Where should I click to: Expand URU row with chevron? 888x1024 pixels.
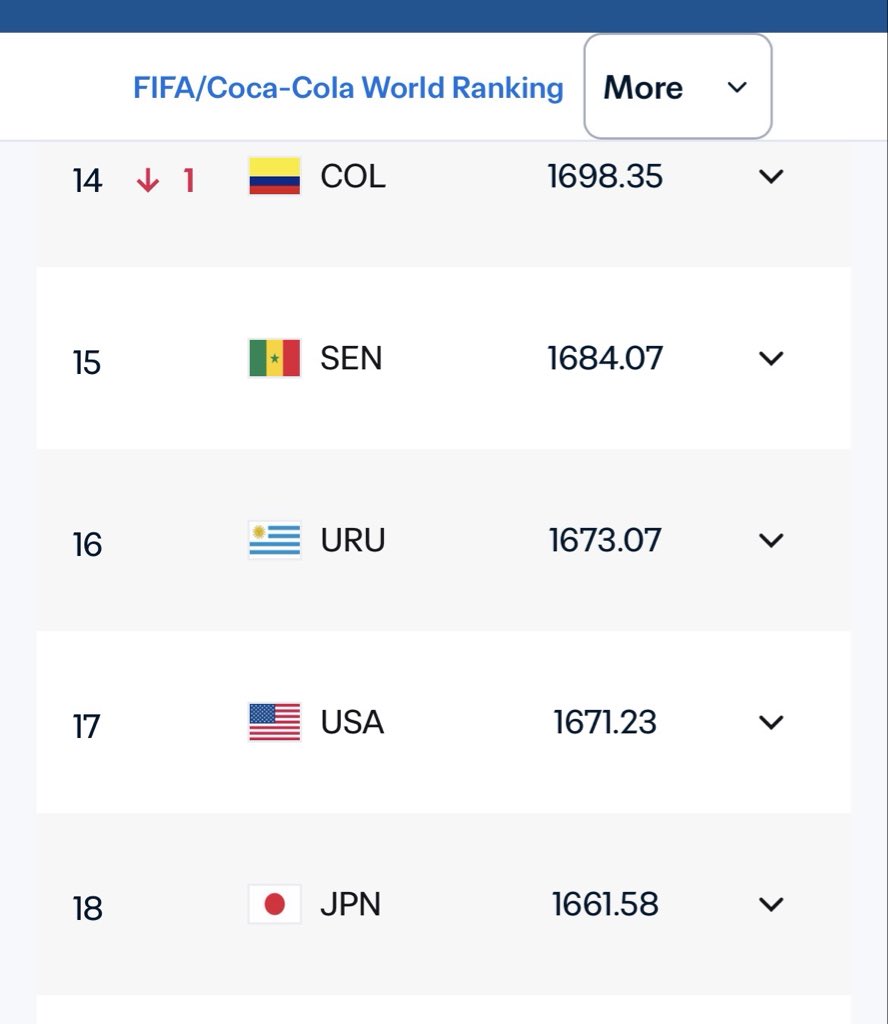(x=771, y=541)
